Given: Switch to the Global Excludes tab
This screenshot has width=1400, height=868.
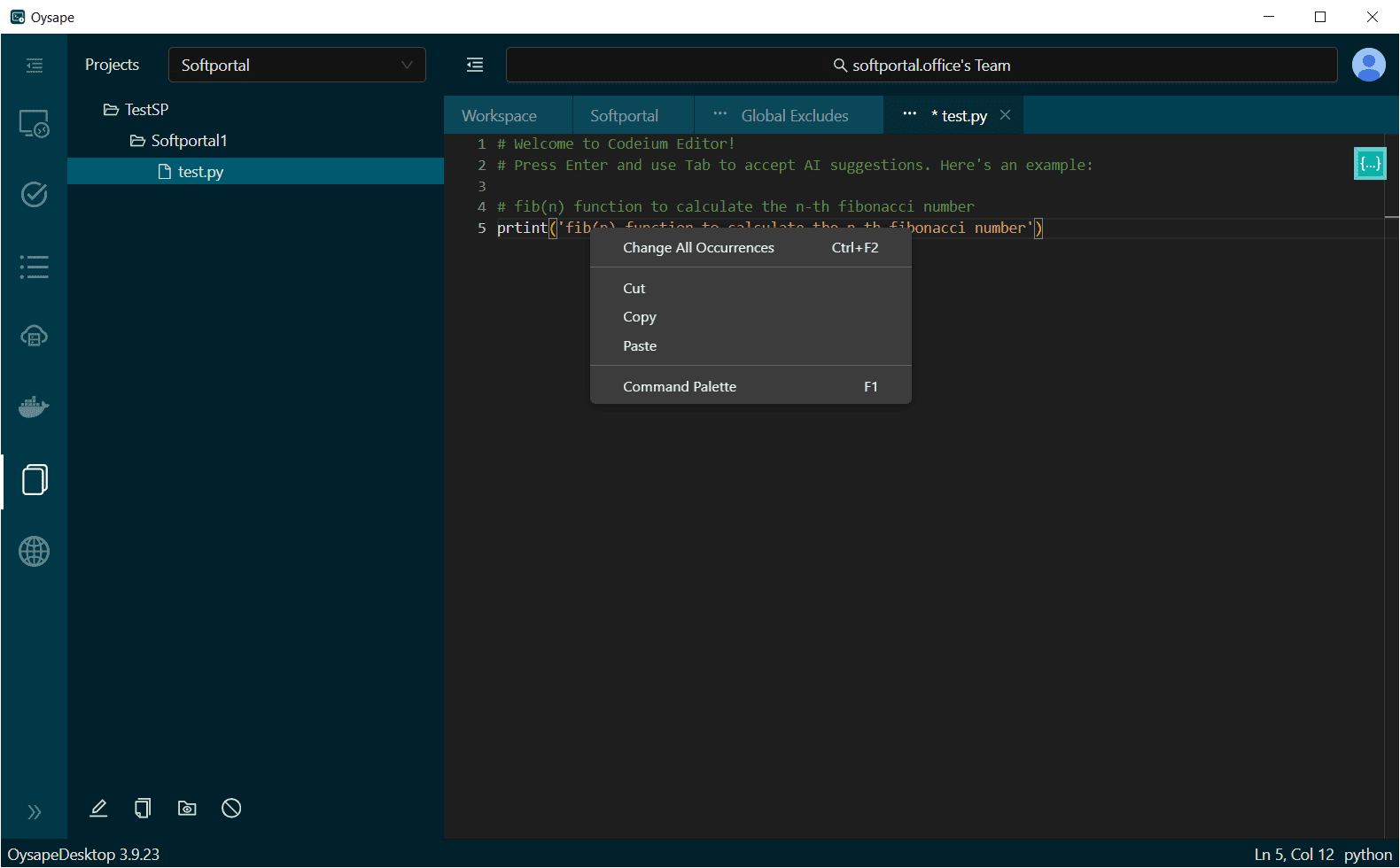Looking at the screenshot, I should coord(795,116).
